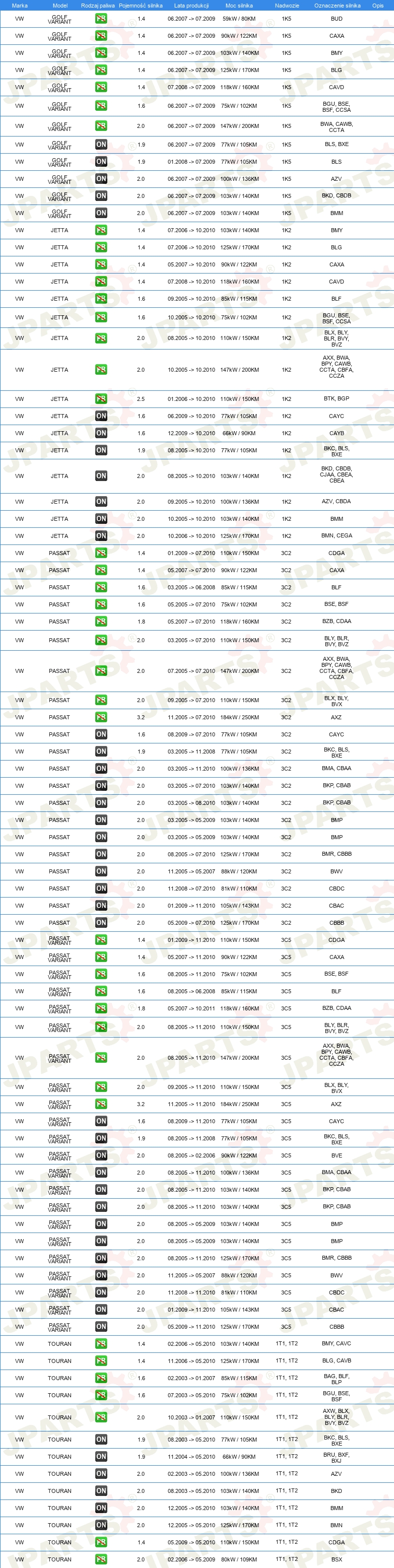
Task: Click the Oznaczenie silnika column header
Action: pyautogui.click(x=337, y=6)
